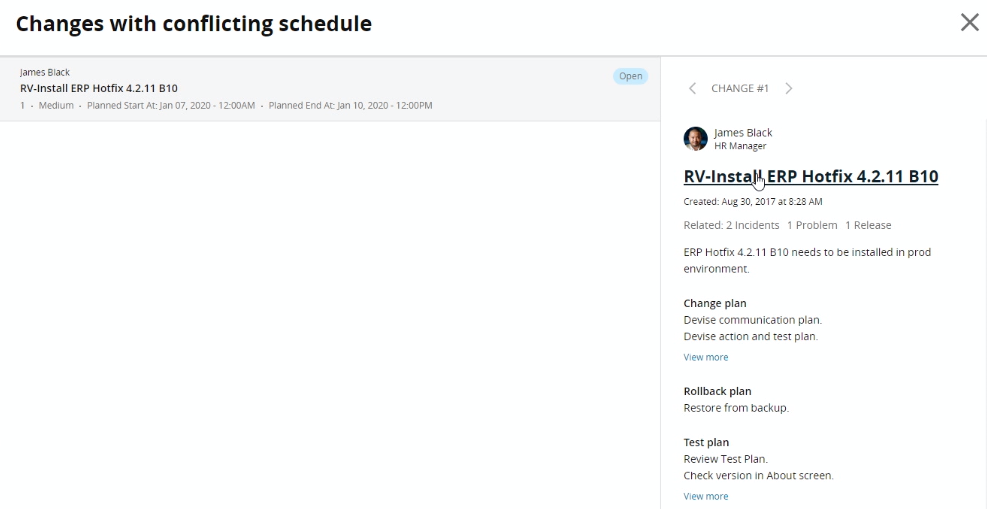Expand View more under Test plan
The width and height of the screenshot is (987, 509).
[706, 496]
